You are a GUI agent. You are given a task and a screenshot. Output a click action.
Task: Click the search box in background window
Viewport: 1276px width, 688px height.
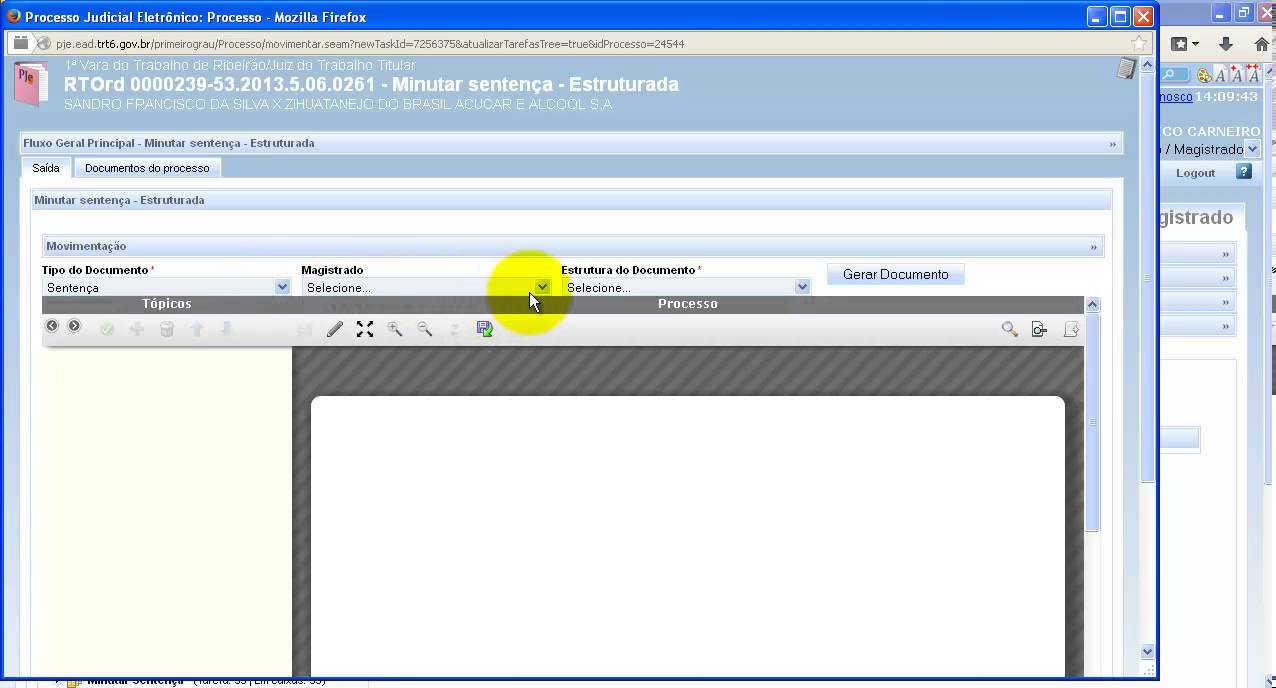[1175, 75]
